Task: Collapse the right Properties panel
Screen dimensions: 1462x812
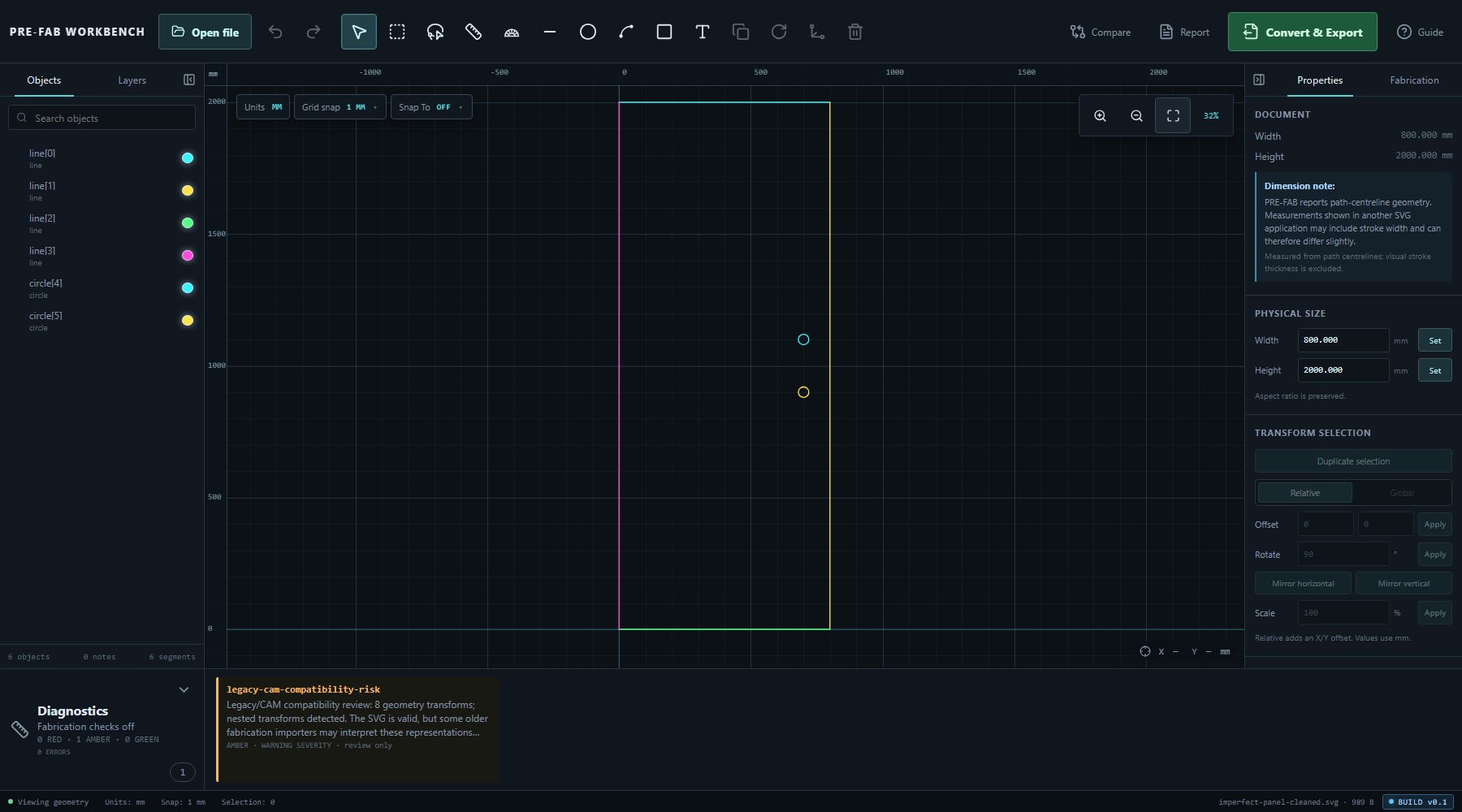Action: tap(1259, 80)
